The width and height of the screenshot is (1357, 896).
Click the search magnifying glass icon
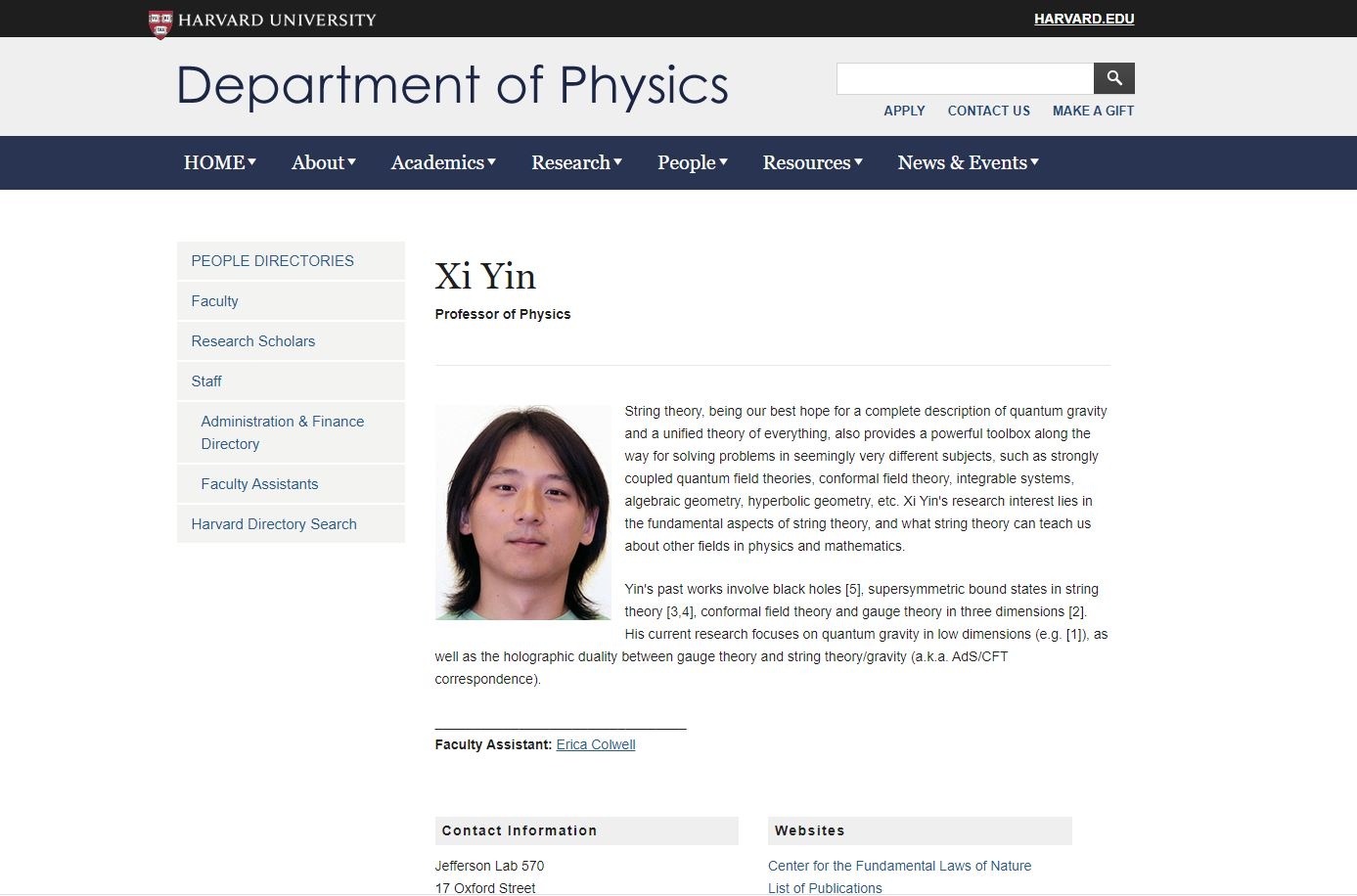tap(1113, 78)
